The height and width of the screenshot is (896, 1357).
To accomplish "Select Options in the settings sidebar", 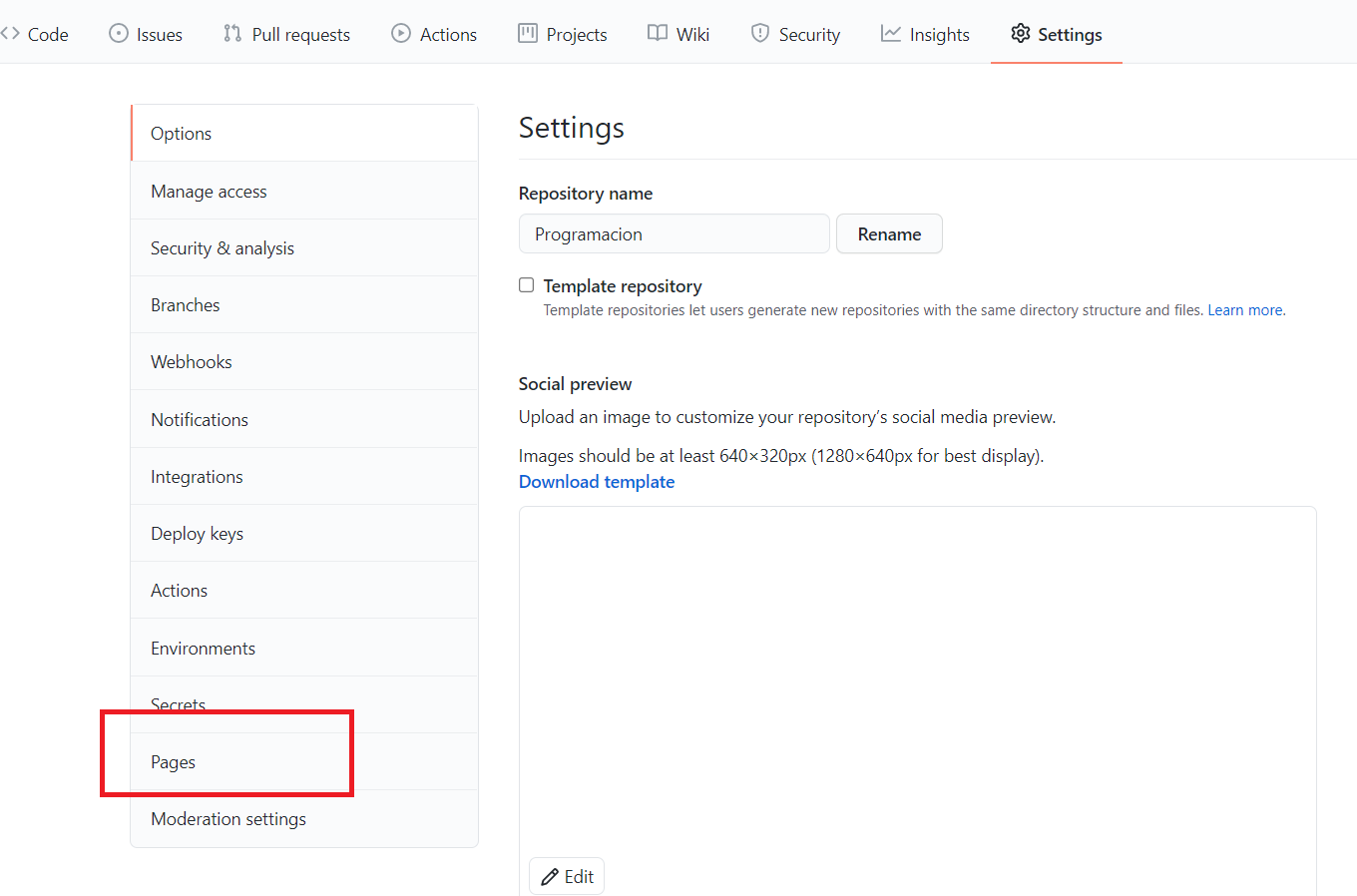I will pyautogui.click(x=304, y=133).
